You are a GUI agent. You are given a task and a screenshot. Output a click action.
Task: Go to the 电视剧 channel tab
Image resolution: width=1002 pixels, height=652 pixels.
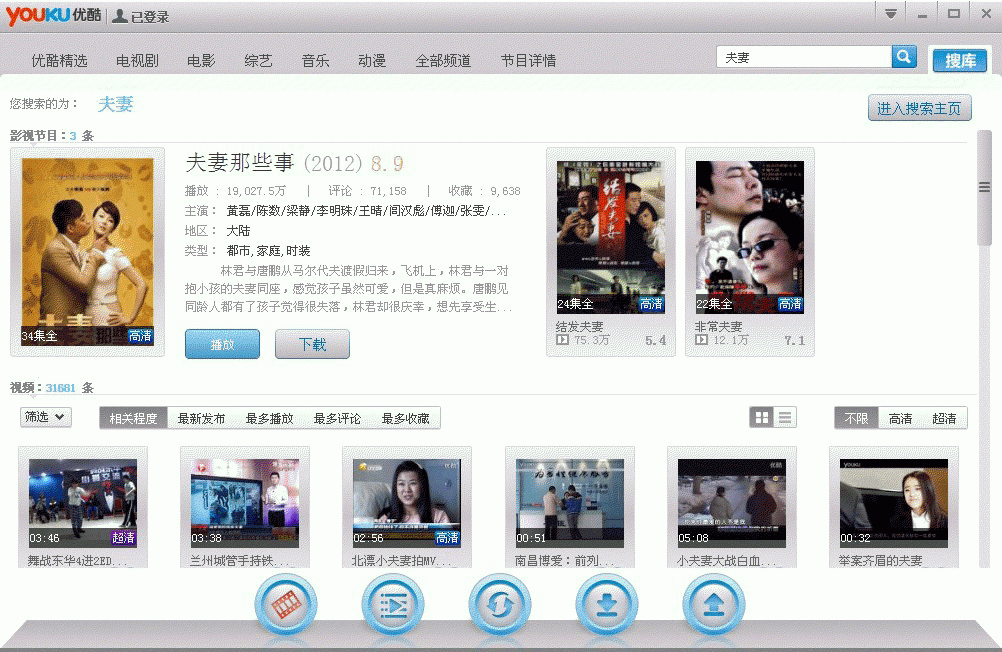137,61
